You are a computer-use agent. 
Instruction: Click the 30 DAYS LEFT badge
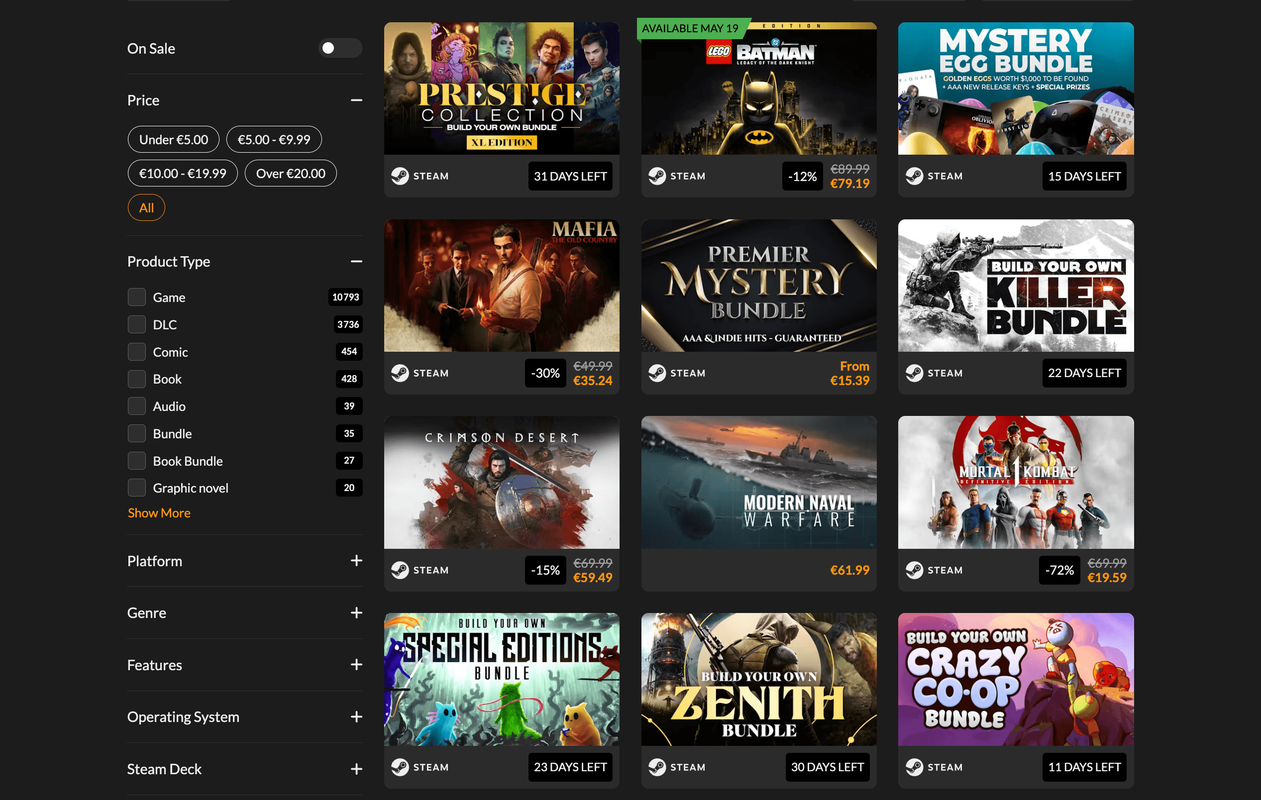[827, 767]
